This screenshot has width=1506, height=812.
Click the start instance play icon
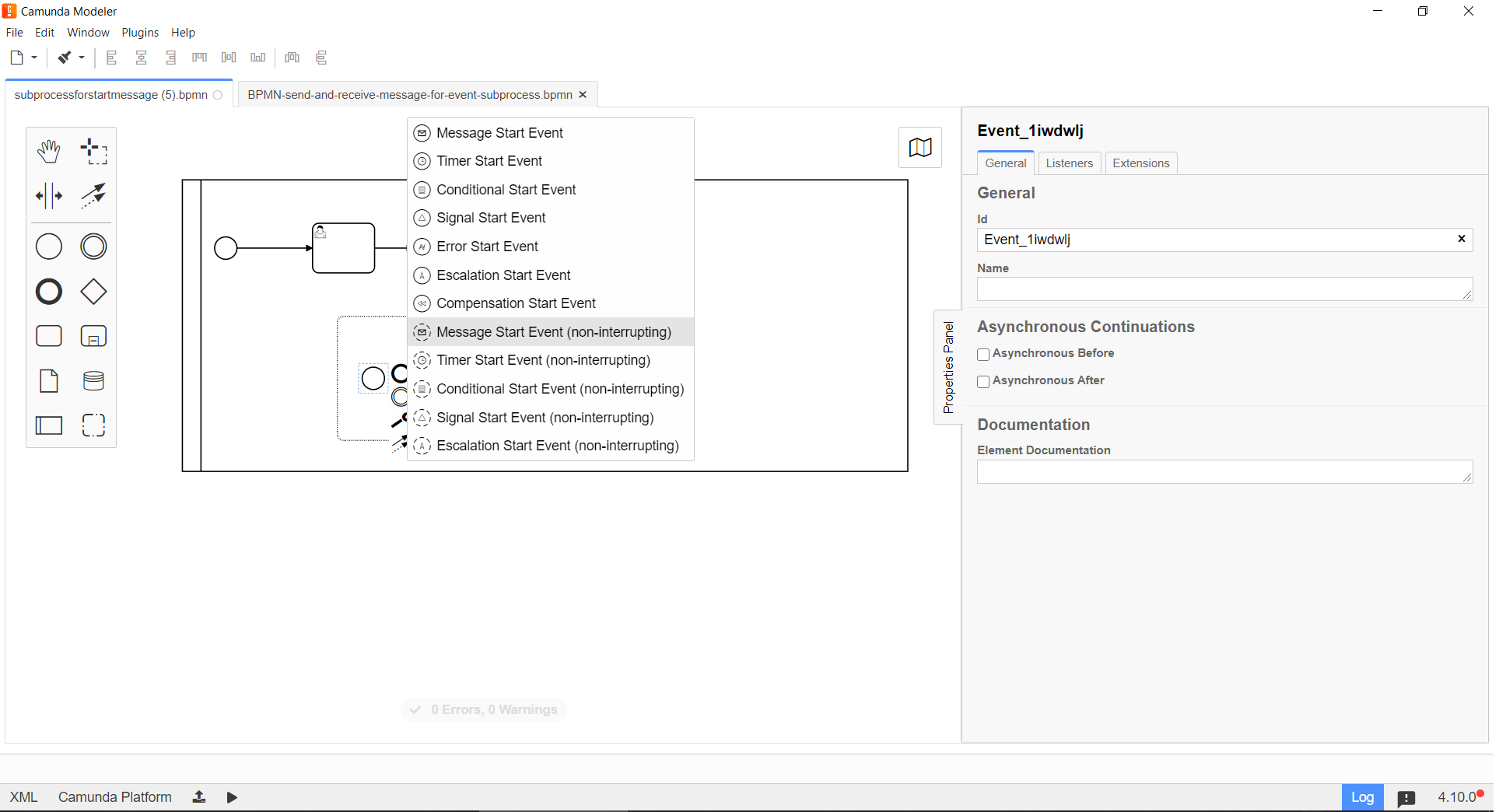click(x=232, y=797)
